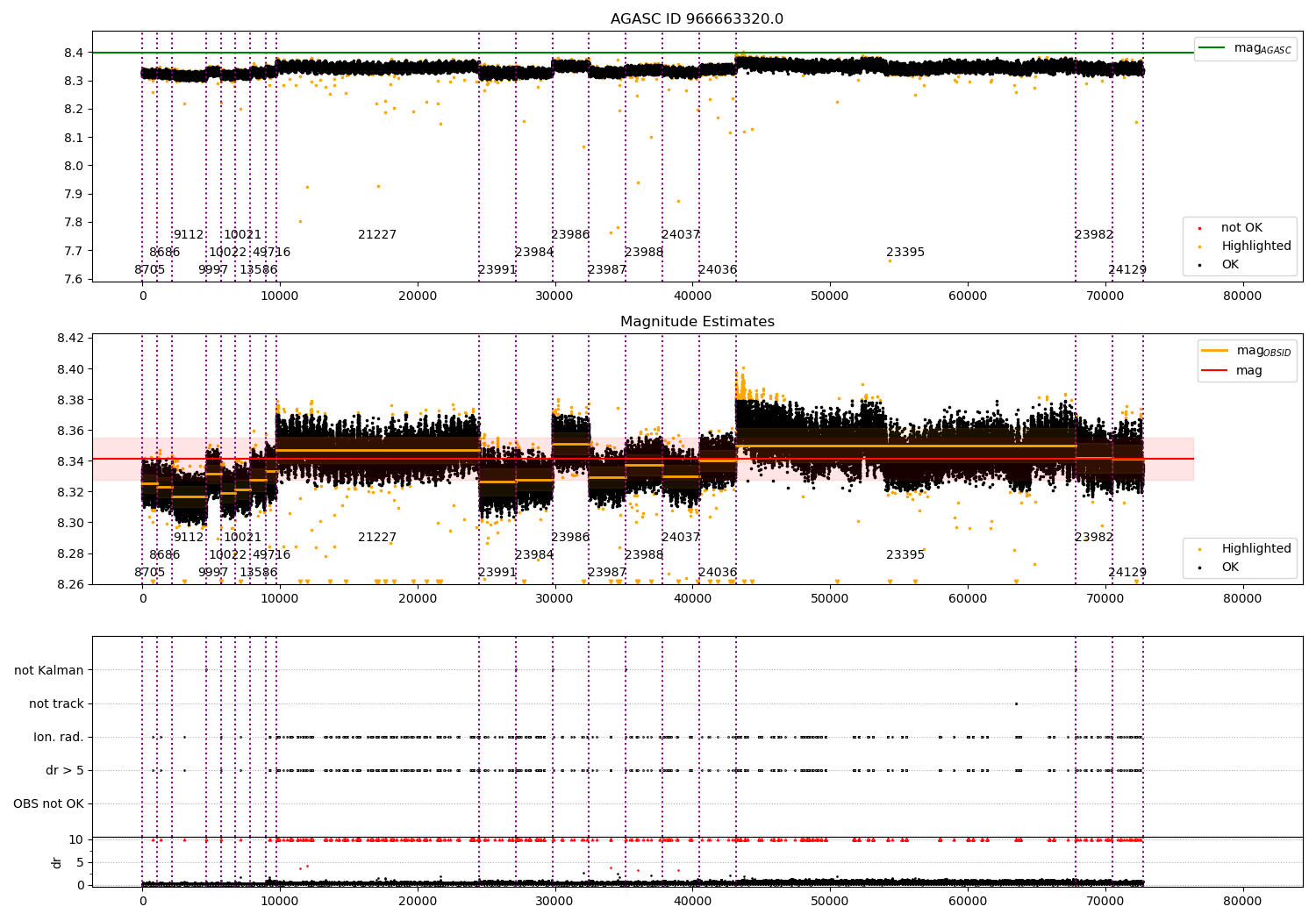This screenshot has width=1316, height=921.
Task: Select the 5 tick on dr axis
Action: coord(80,862)
